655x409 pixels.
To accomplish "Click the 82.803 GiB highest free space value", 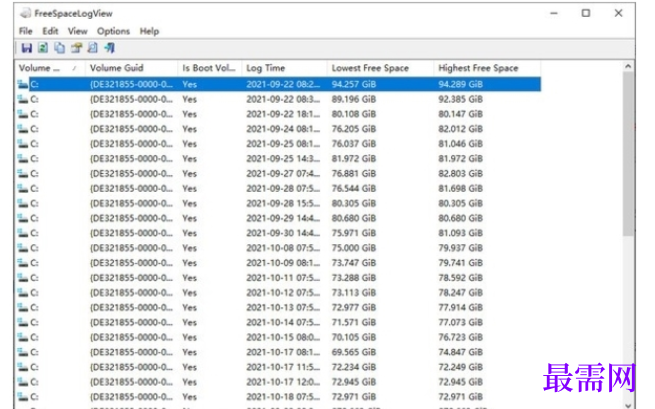I will pos(460,174).
